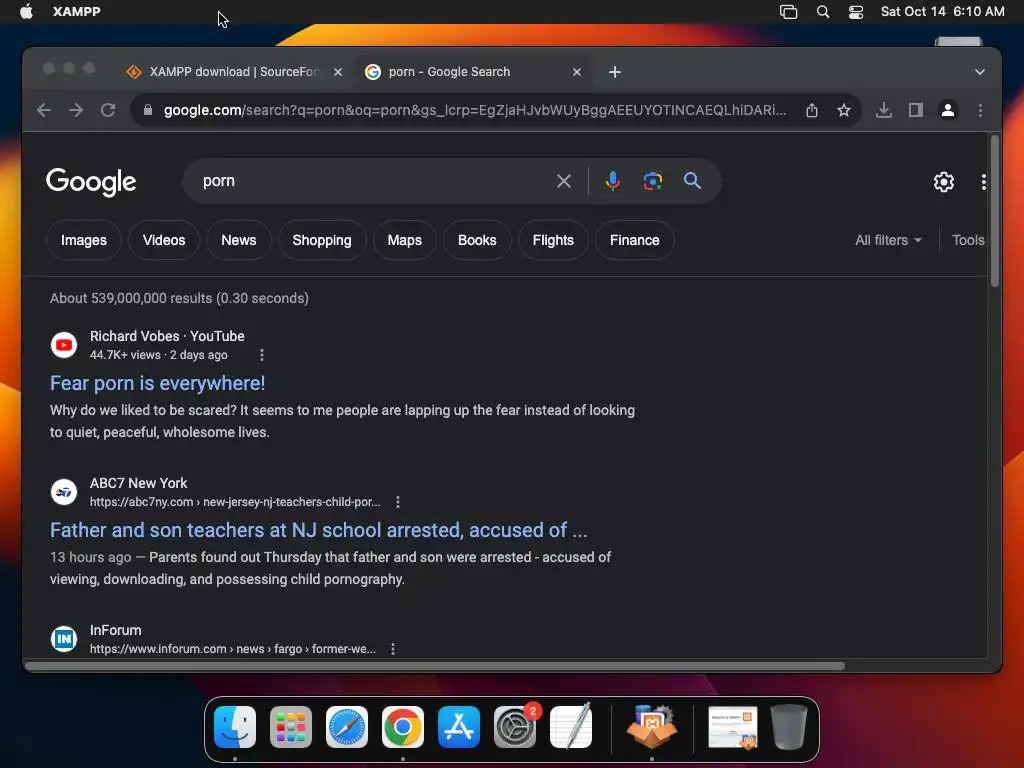This screenshot has width=1024, height=768.
Task: View site information via the lock icon
Action: [x=148, y=110]
